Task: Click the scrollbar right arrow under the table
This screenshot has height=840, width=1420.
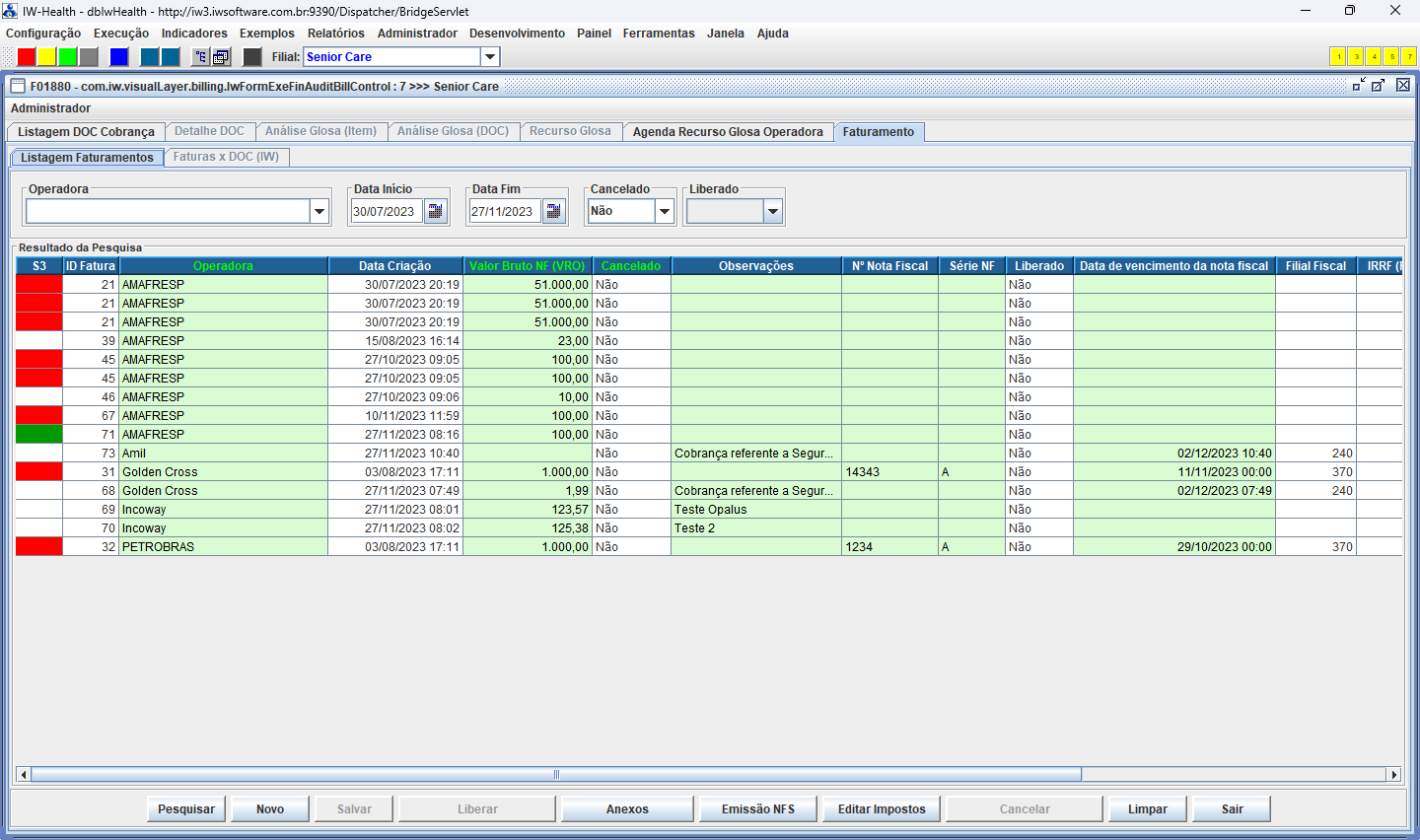Action: tap(1393, 775)
